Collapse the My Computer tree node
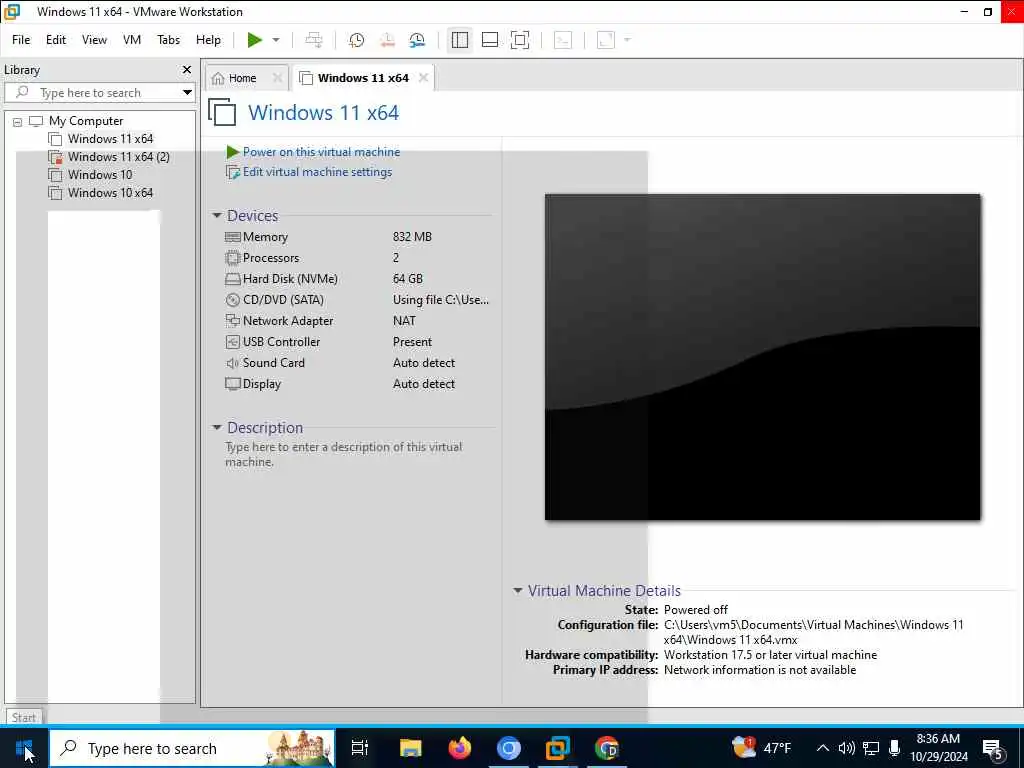The image size is (1024, 768). [x=18, y=121]
